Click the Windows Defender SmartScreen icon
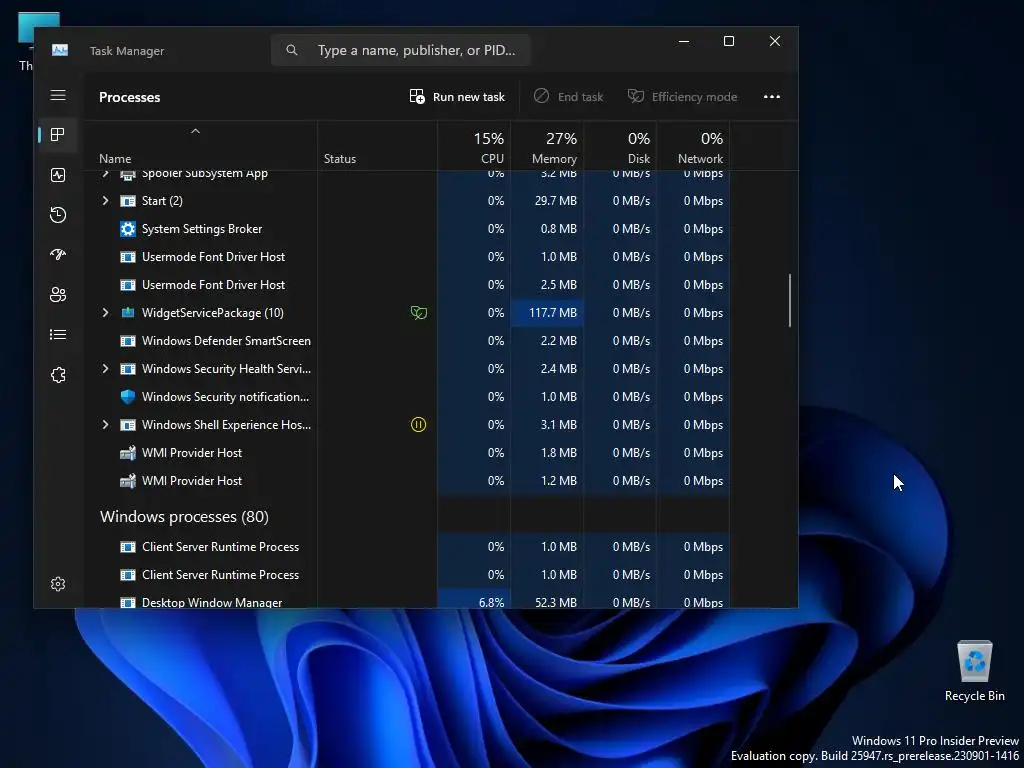The width and height of the screenshot is (1024, 768). pyautogui.click(x=128, y=341)
